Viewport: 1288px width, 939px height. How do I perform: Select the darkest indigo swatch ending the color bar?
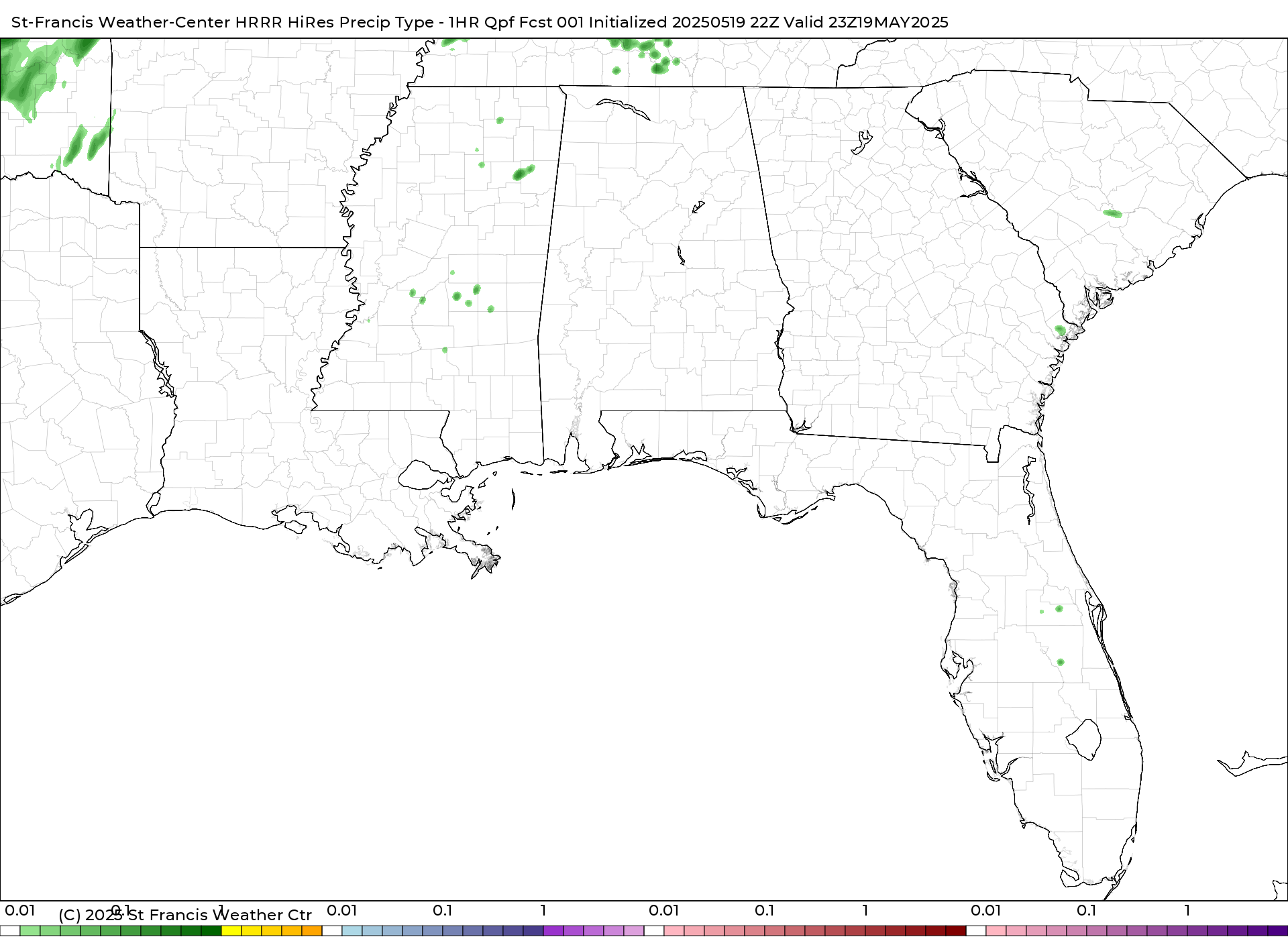(1278, 931)
